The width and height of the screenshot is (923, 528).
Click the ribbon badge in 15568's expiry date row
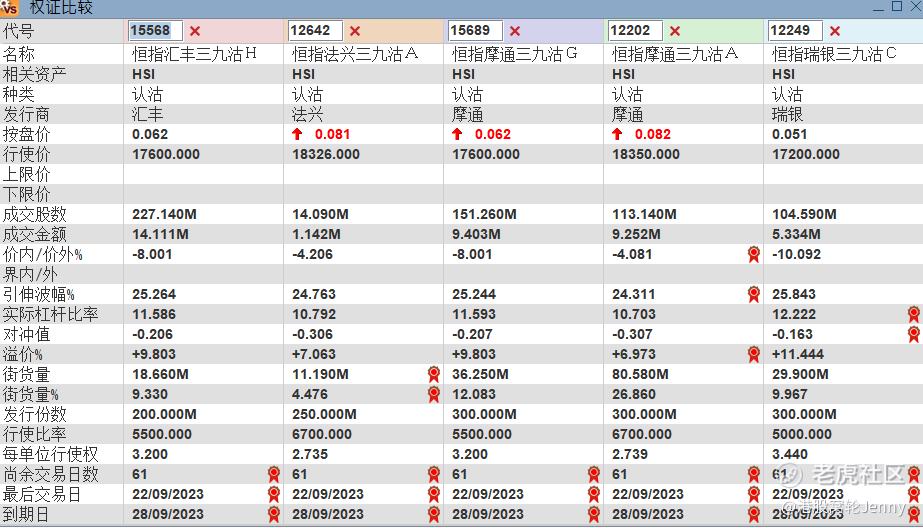point(274,514)
